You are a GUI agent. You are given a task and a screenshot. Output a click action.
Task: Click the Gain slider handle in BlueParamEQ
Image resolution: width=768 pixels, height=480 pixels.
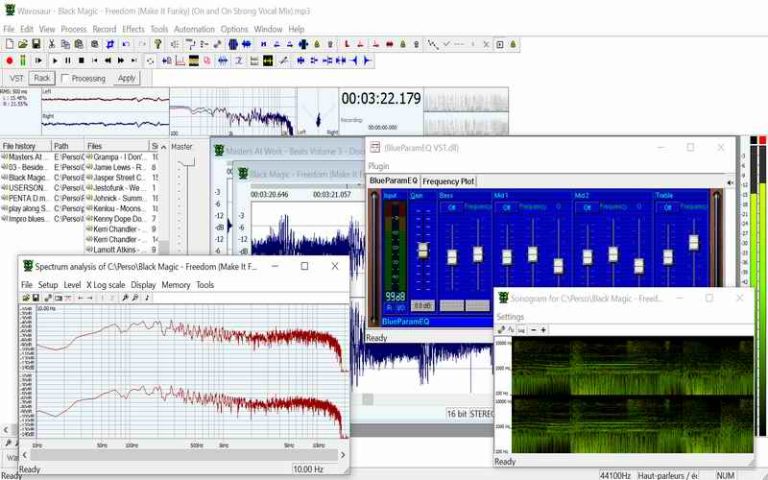423,251
